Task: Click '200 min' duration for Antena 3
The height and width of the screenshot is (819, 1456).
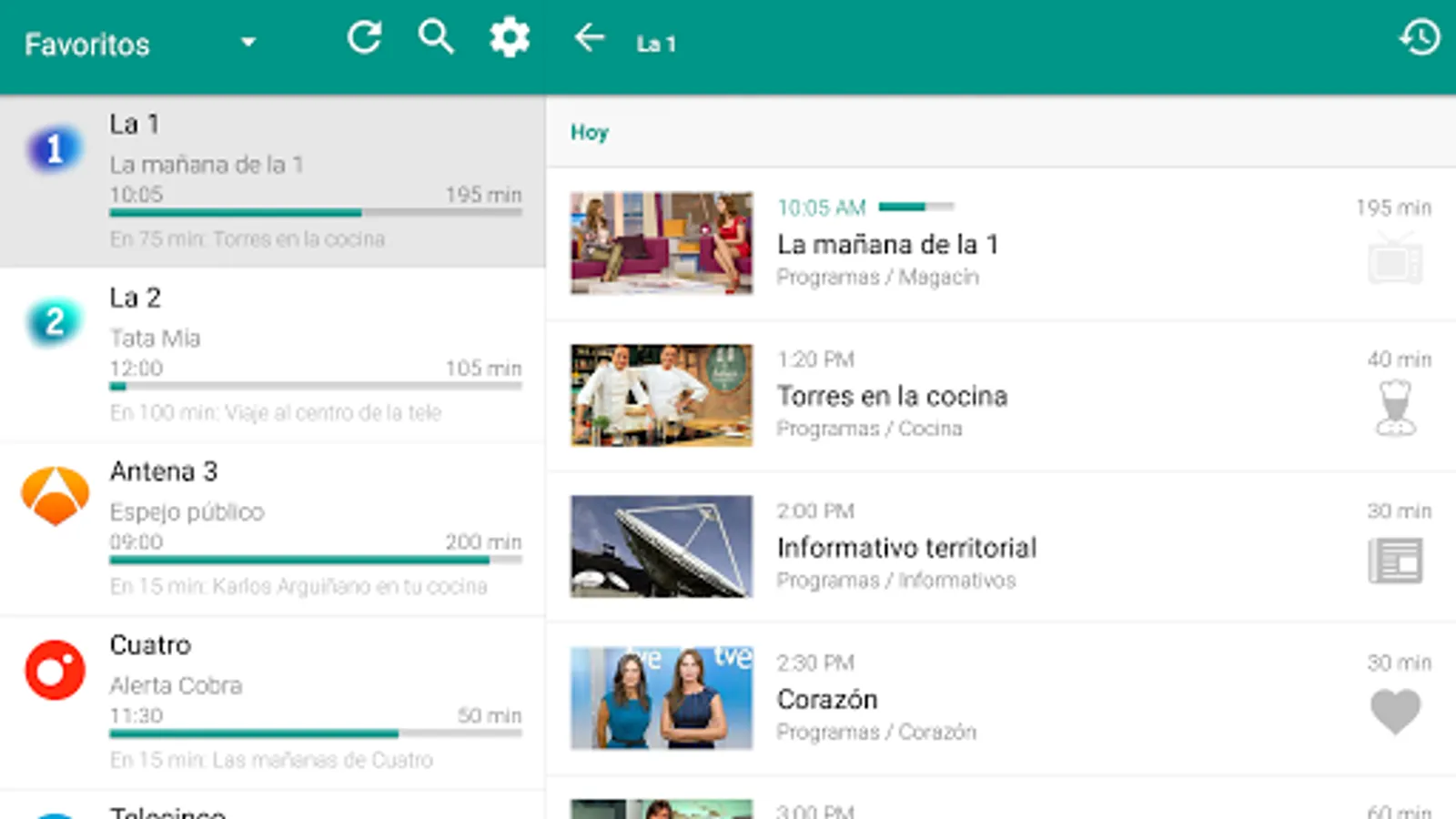Action: click(483, 542)
